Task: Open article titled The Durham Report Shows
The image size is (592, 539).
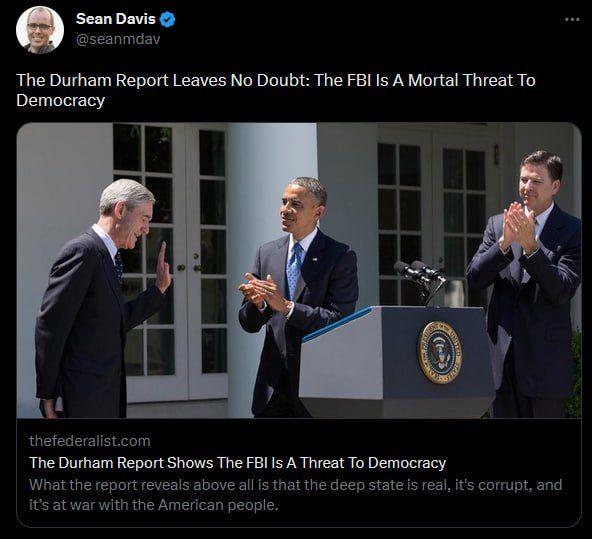Action: (237, 463)
